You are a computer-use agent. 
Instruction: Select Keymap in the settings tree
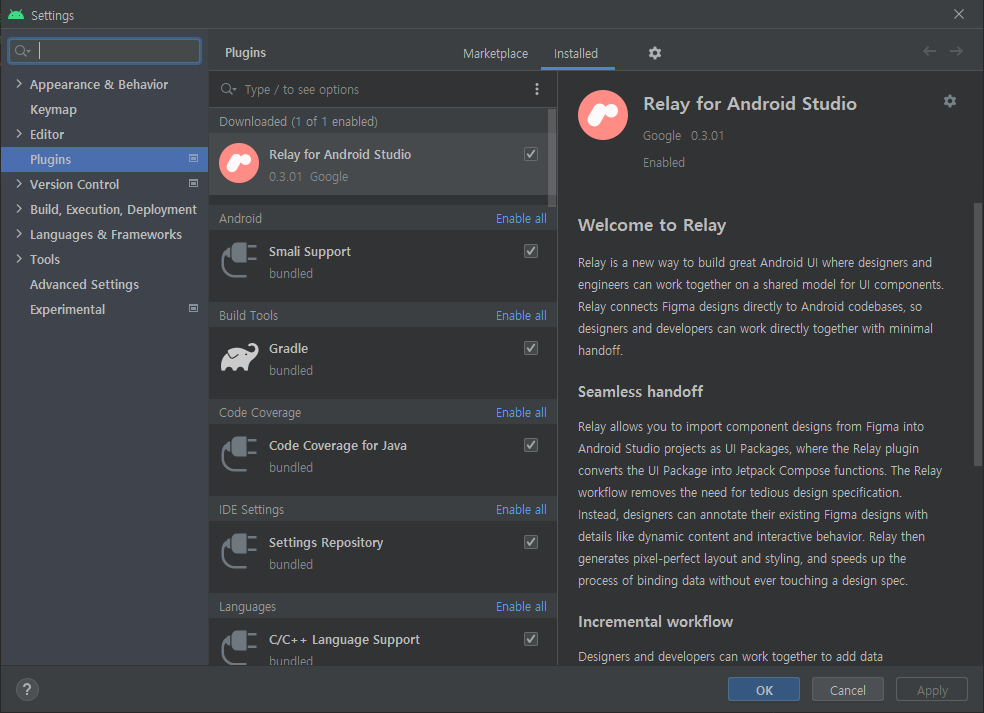pyautogui.click(x=53, y=109)
